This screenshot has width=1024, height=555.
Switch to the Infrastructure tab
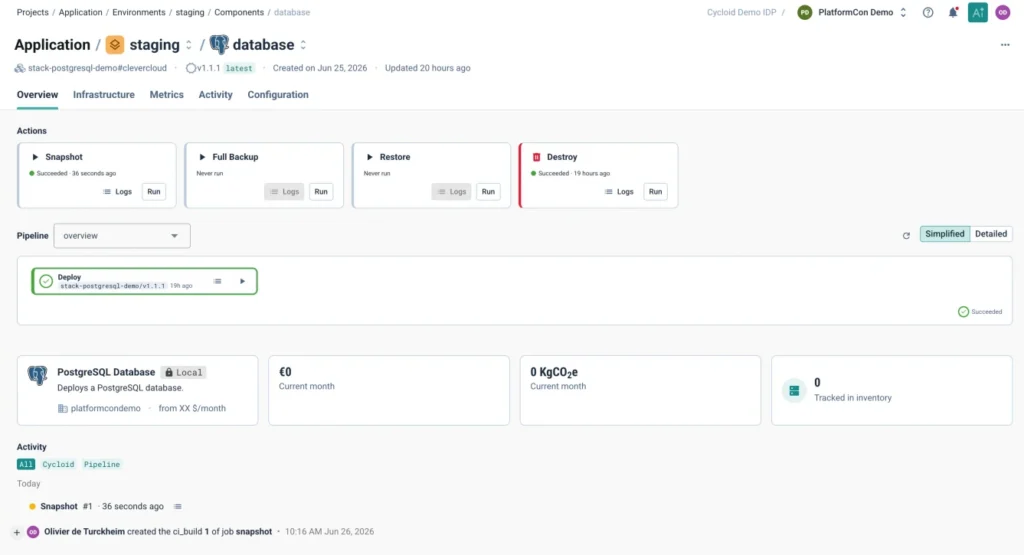(x=104, y=95)
